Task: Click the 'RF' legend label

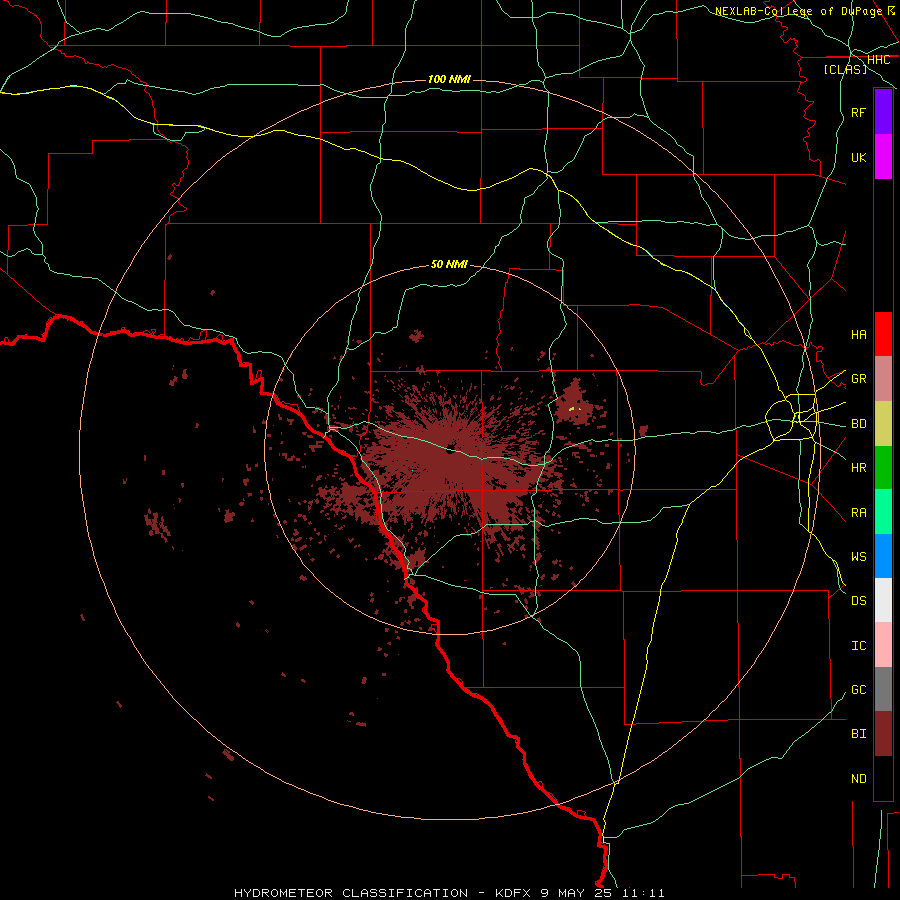Action: pyautogui.click(x=859, y=112)
